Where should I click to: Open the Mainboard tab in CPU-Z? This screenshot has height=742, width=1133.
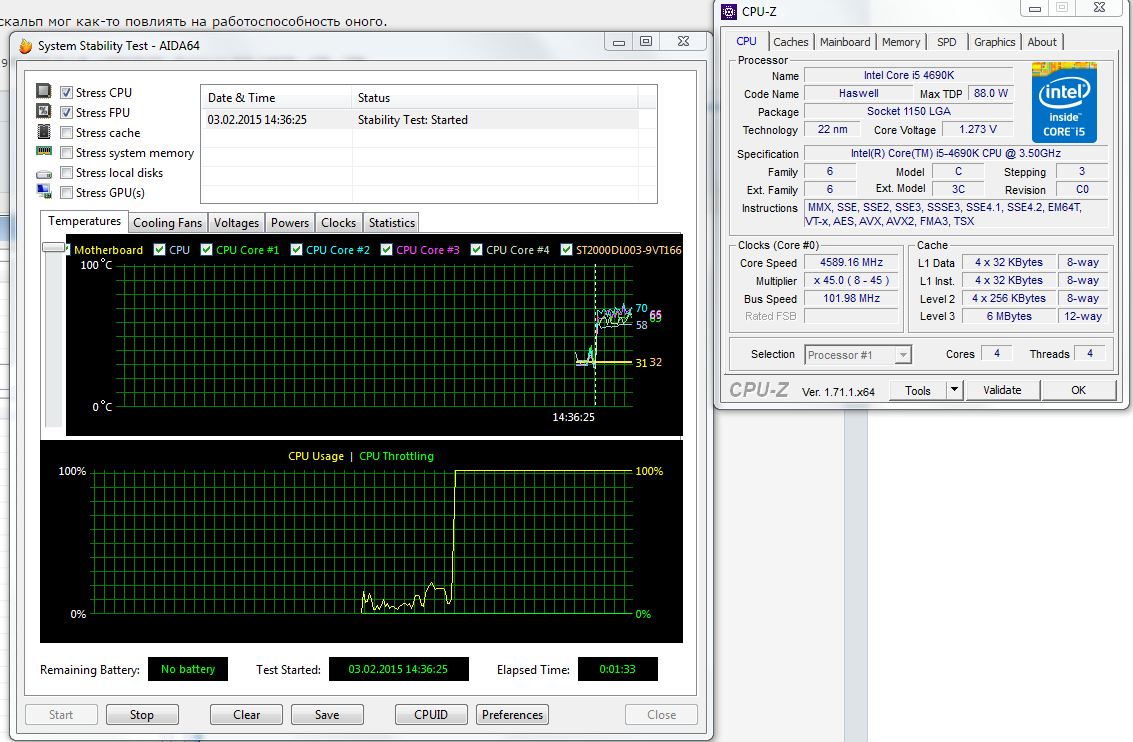(845, 42)
